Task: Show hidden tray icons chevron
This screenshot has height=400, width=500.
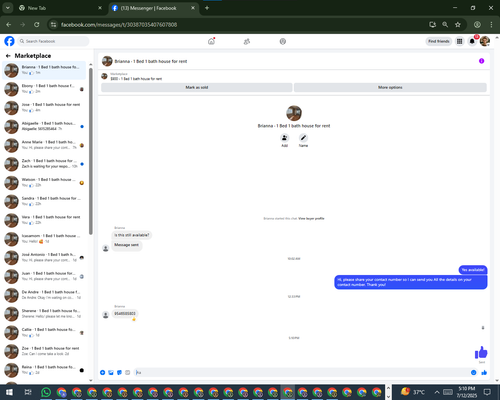Action: [437, 392]
